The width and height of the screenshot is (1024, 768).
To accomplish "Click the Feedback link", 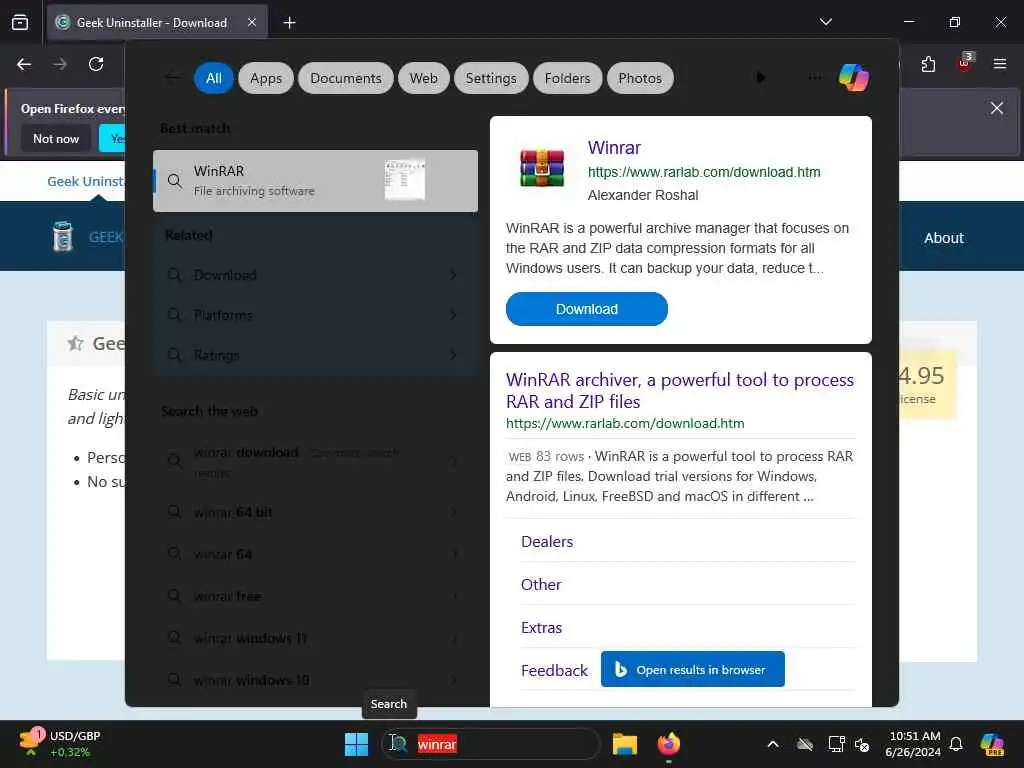I will (x=554, y=671).
